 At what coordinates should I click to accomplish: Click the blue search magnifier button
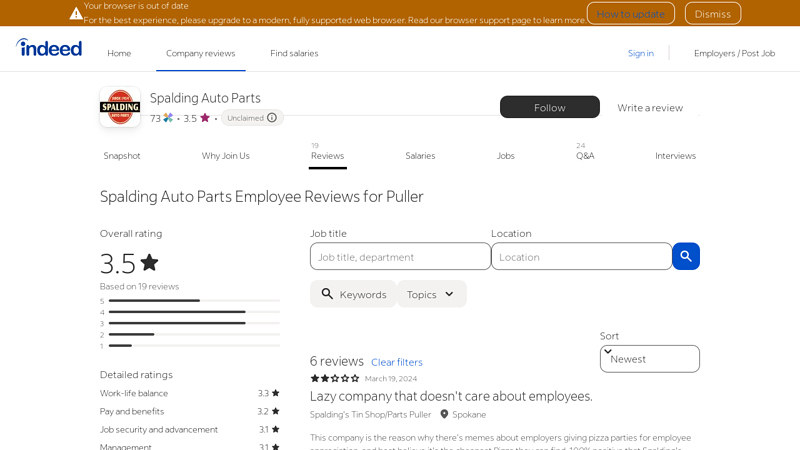coord(686,256)
